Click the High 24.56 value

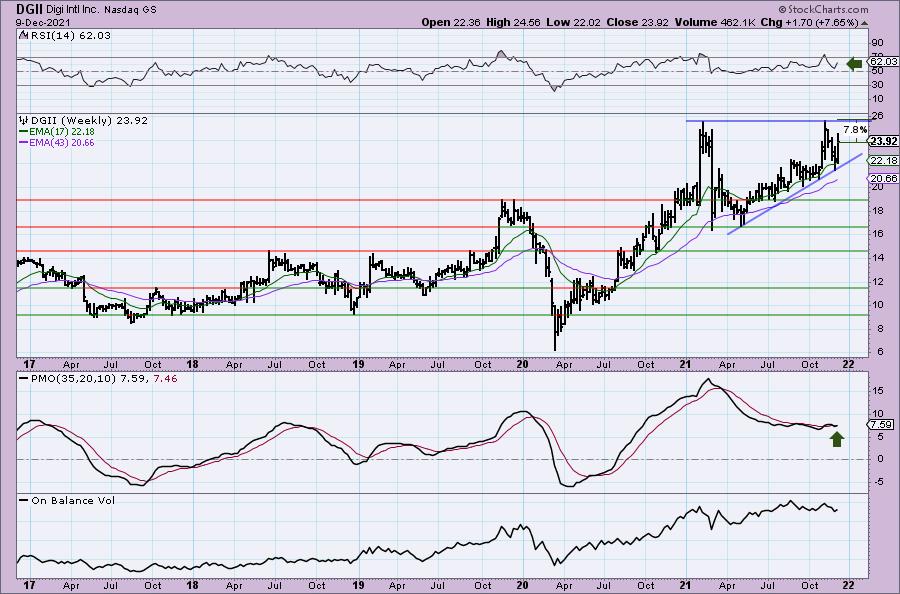513,22
